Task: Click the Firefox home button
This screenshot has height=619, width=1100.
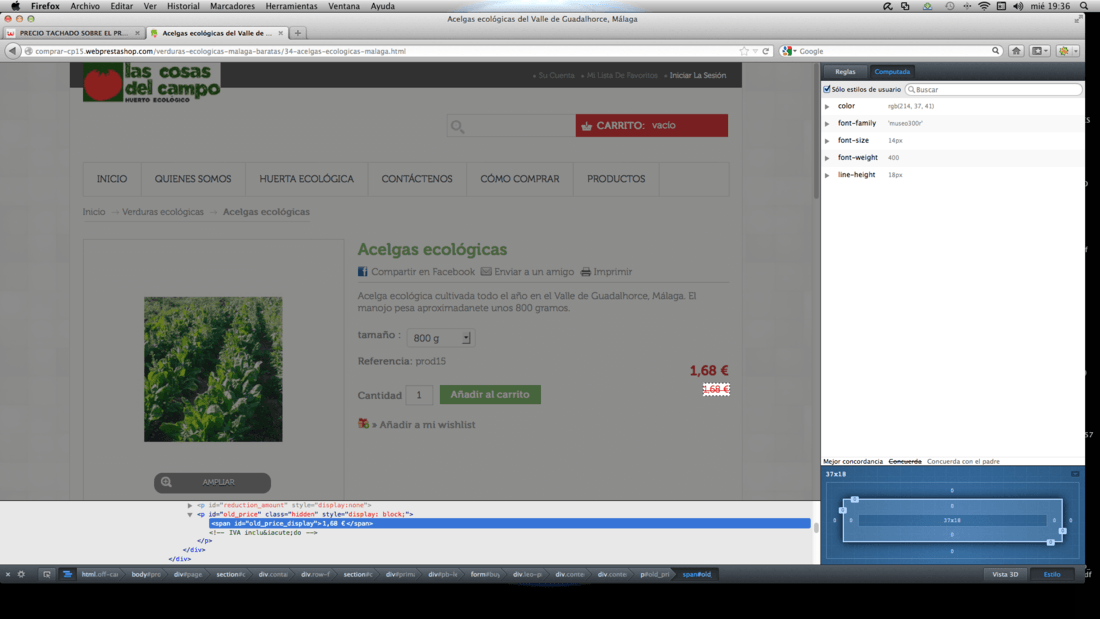Action: pos(1016,51)
